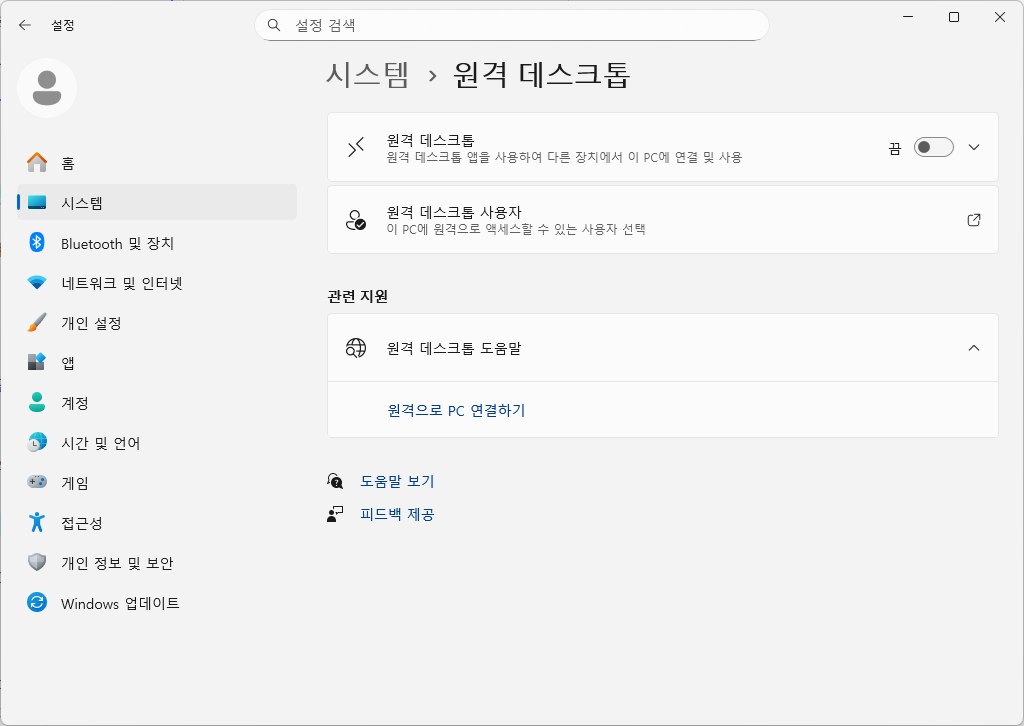Click the remote desktop users icon
Image resolution: width=1024 pixels, height=726 pixels.
point(356,220)
